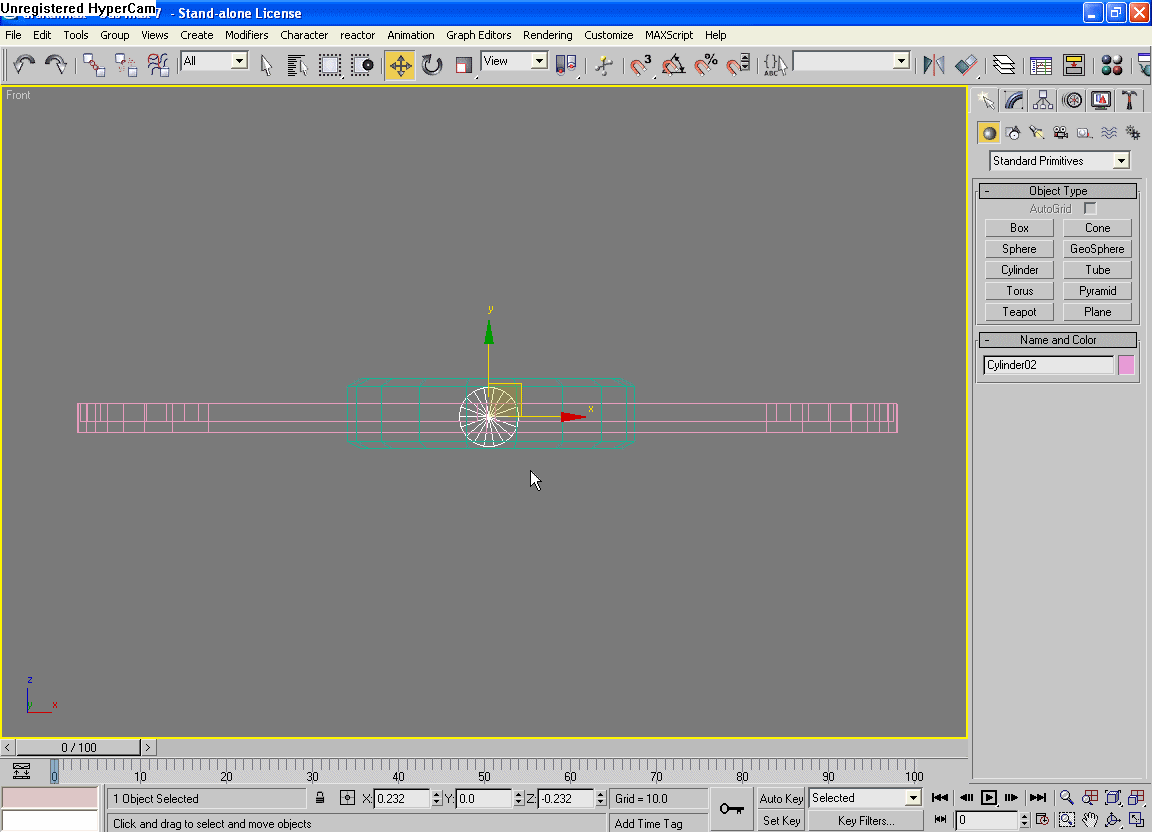
Task: Toggle the Auto Key animation mode
Action: click(x=781, y=798)
